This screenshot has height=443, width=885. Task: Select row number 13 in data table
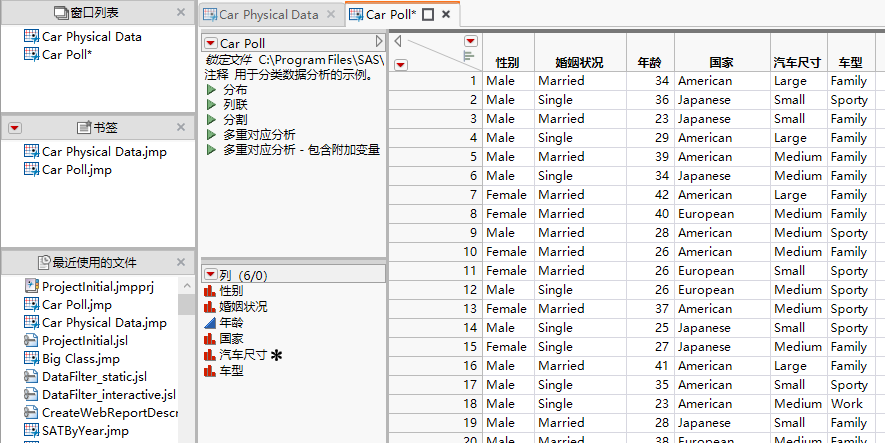click(435, 309)
